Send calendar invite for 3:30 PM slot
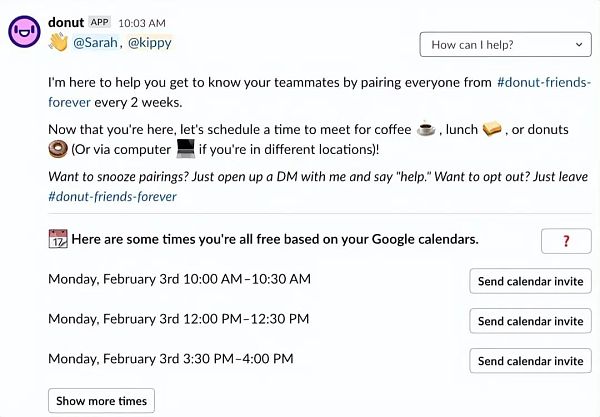The height and width of the screenshot is (417, 600). pyautogui.click(x=530, y=361)
